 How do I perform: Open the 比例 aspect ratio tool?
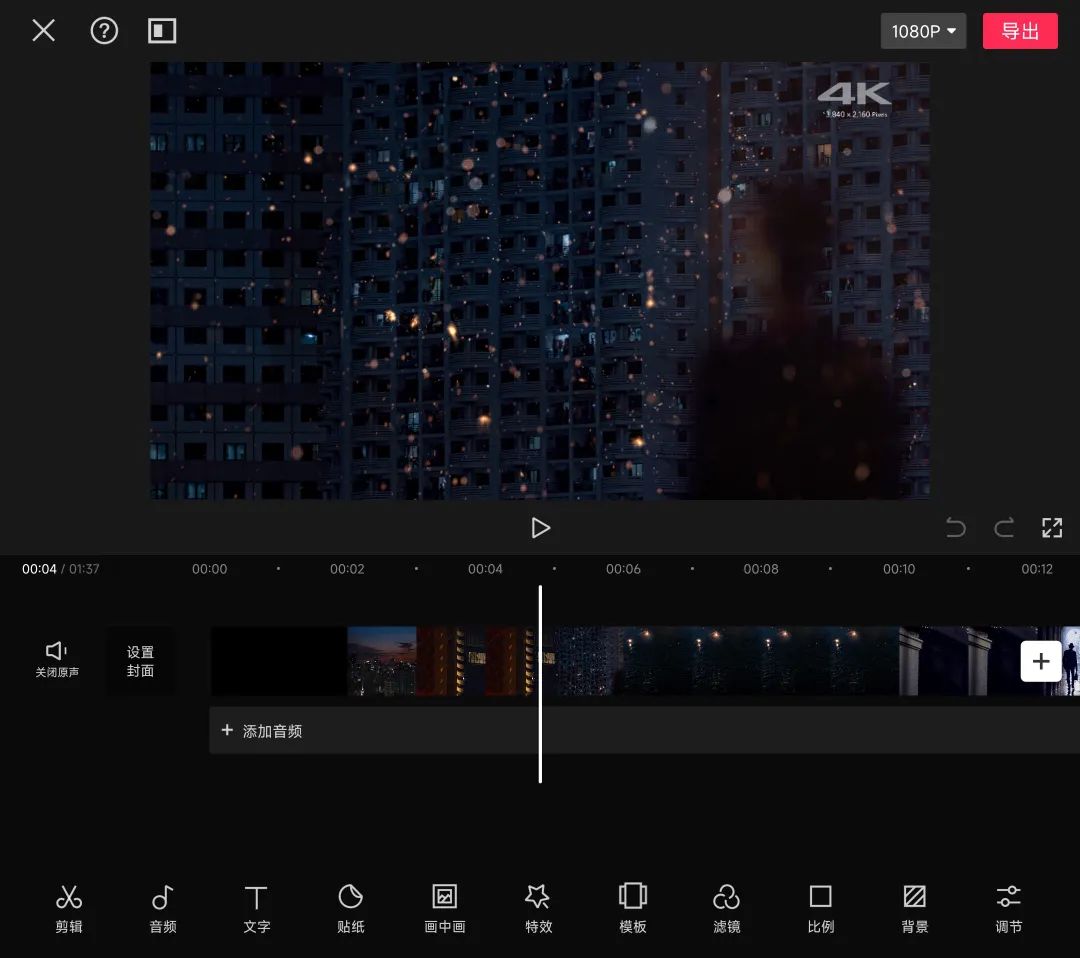click(x=820, y=908)
